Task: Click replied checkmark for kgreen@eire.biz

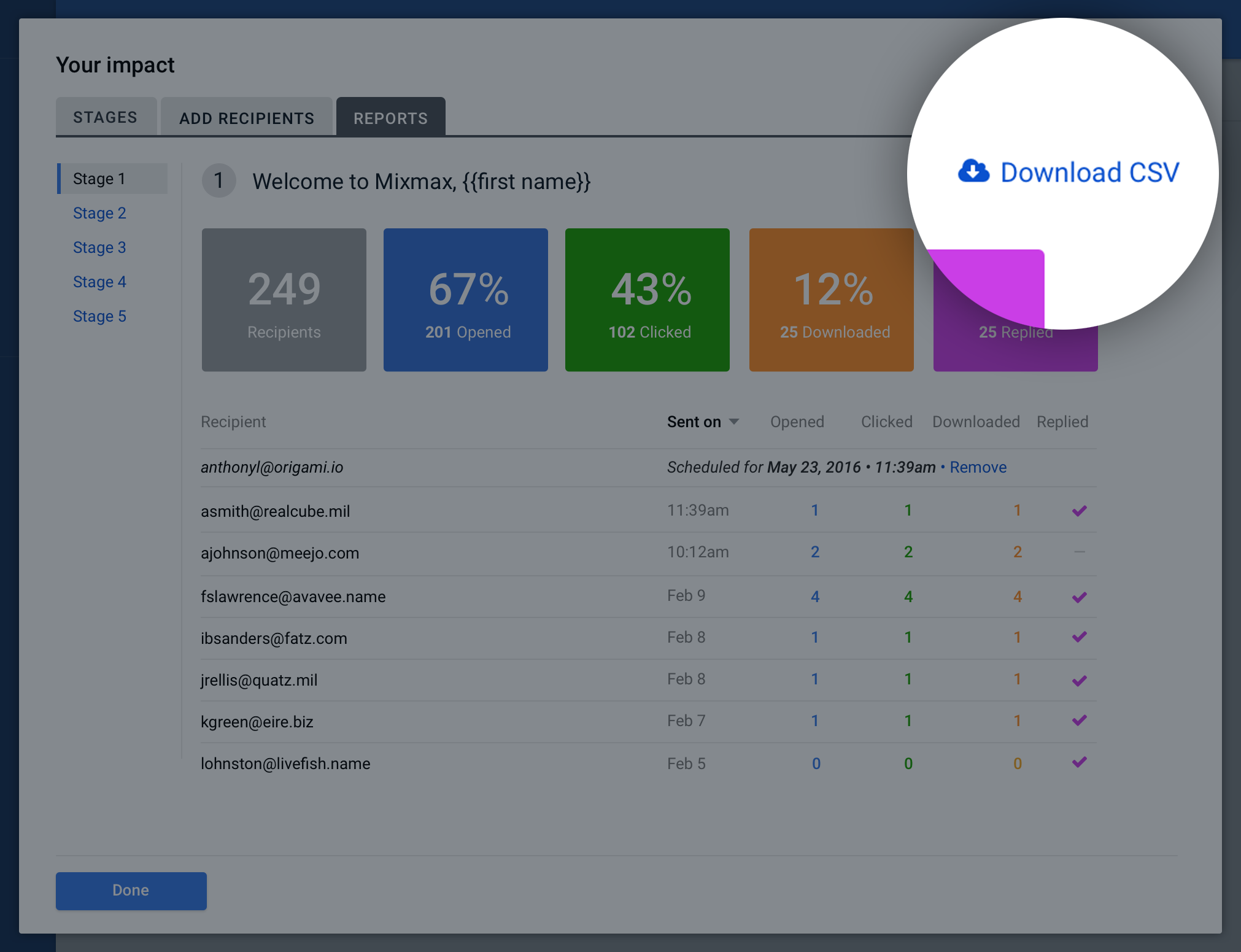Action: coord(1080,721)
